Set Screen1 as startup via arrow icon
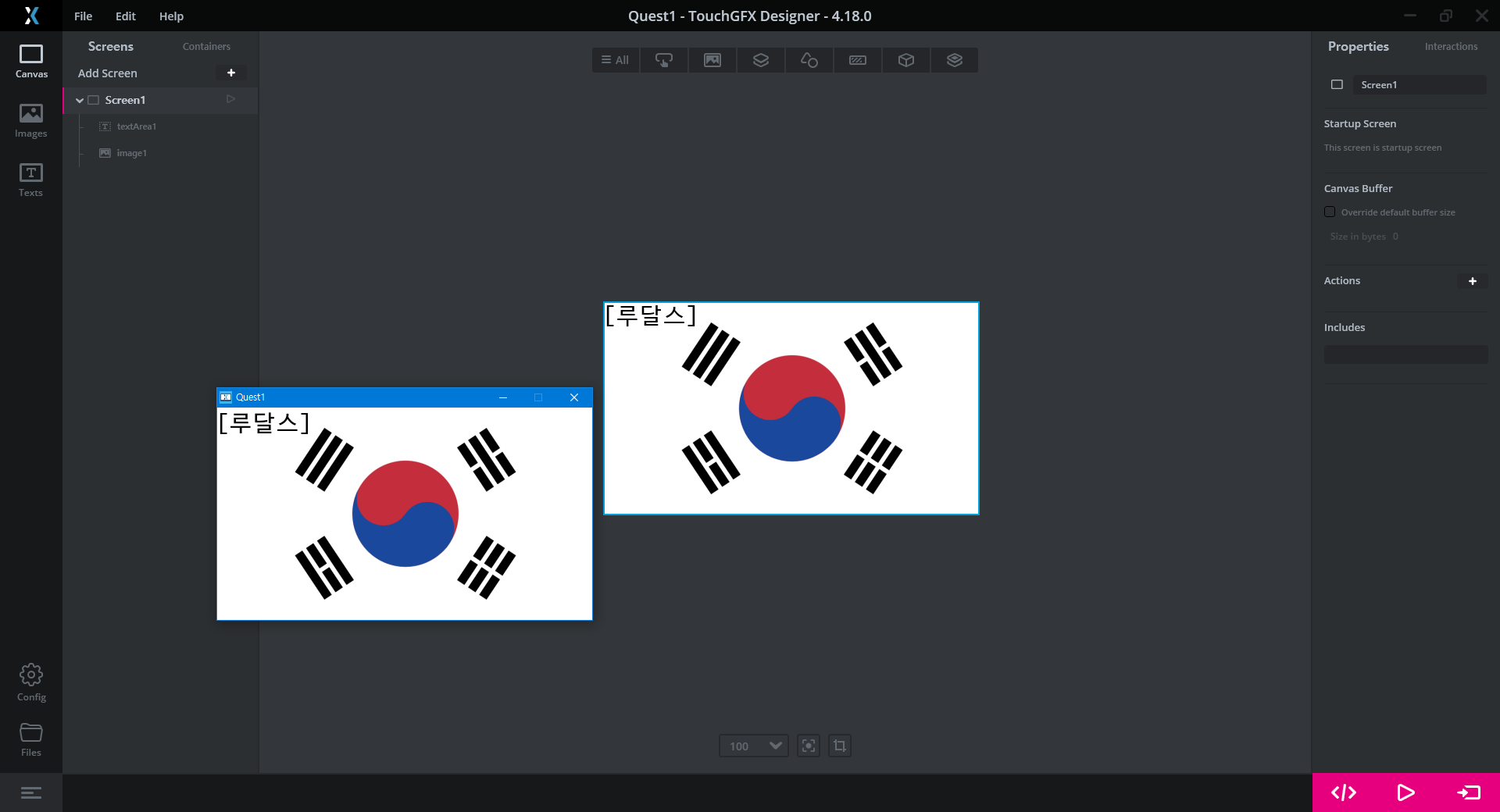This screenshot has height=812, width=1500. [230, 99]
